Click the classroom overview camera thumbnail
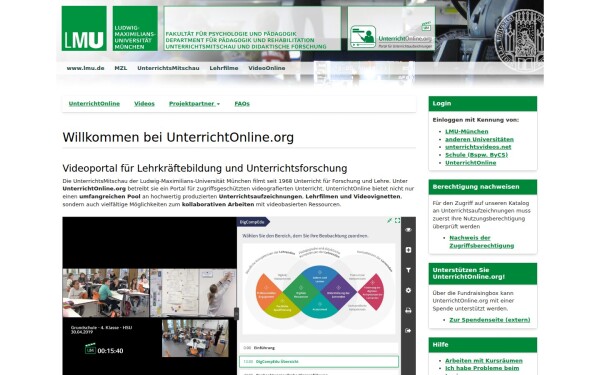This screenshot has width=600, height=375. click(x=195, y=338)
